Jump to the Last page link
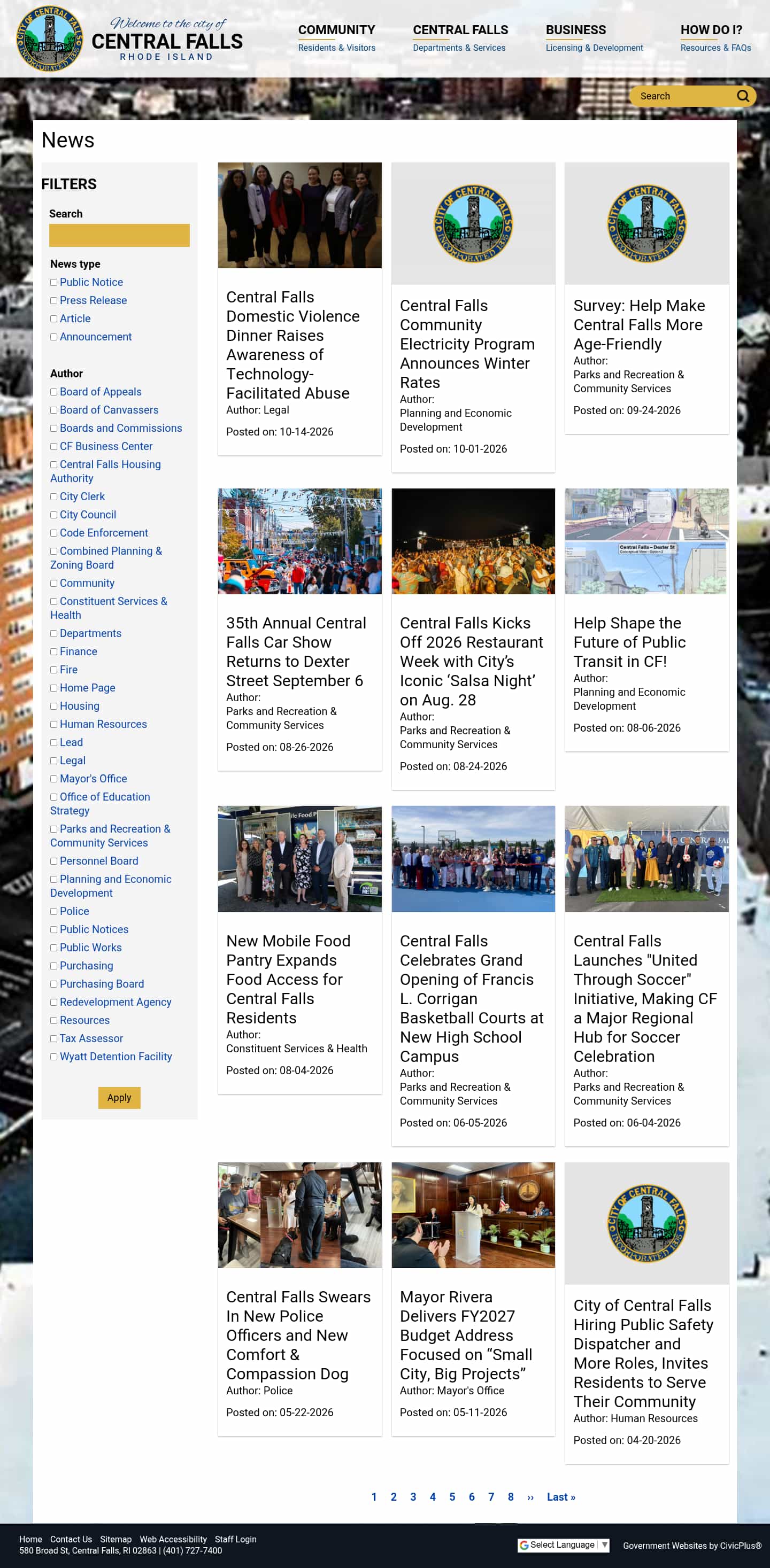This screenshot has height=1568, width=770. tap(561, 1497)
